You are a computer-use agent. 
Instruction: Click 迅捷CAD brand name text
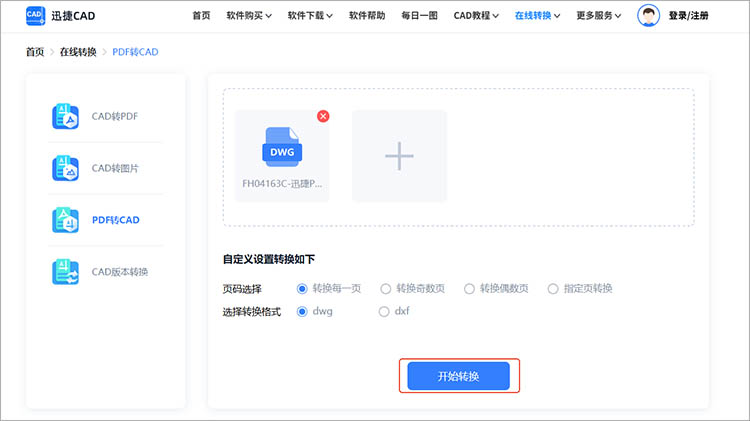(73, 16)
